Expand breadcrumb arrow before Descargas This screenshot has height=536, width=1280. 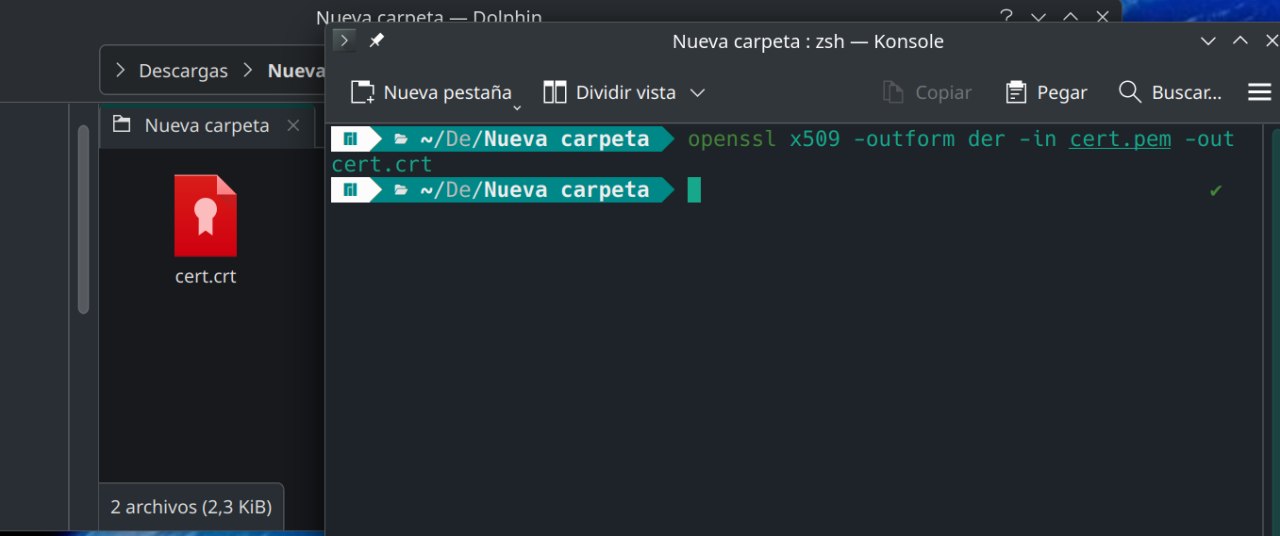click(x=121, y=71)
